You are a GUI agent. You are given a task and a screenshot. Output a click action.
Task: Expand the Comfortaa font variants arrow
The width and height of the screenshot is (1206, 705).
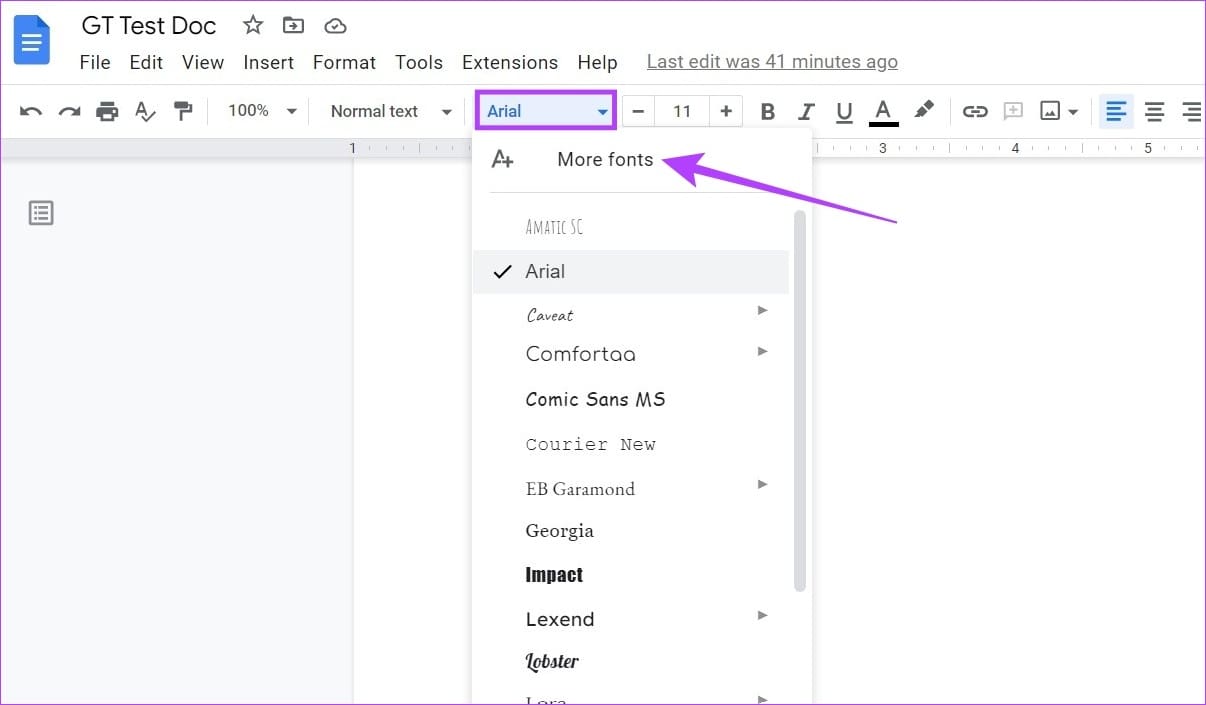[763, 351]
